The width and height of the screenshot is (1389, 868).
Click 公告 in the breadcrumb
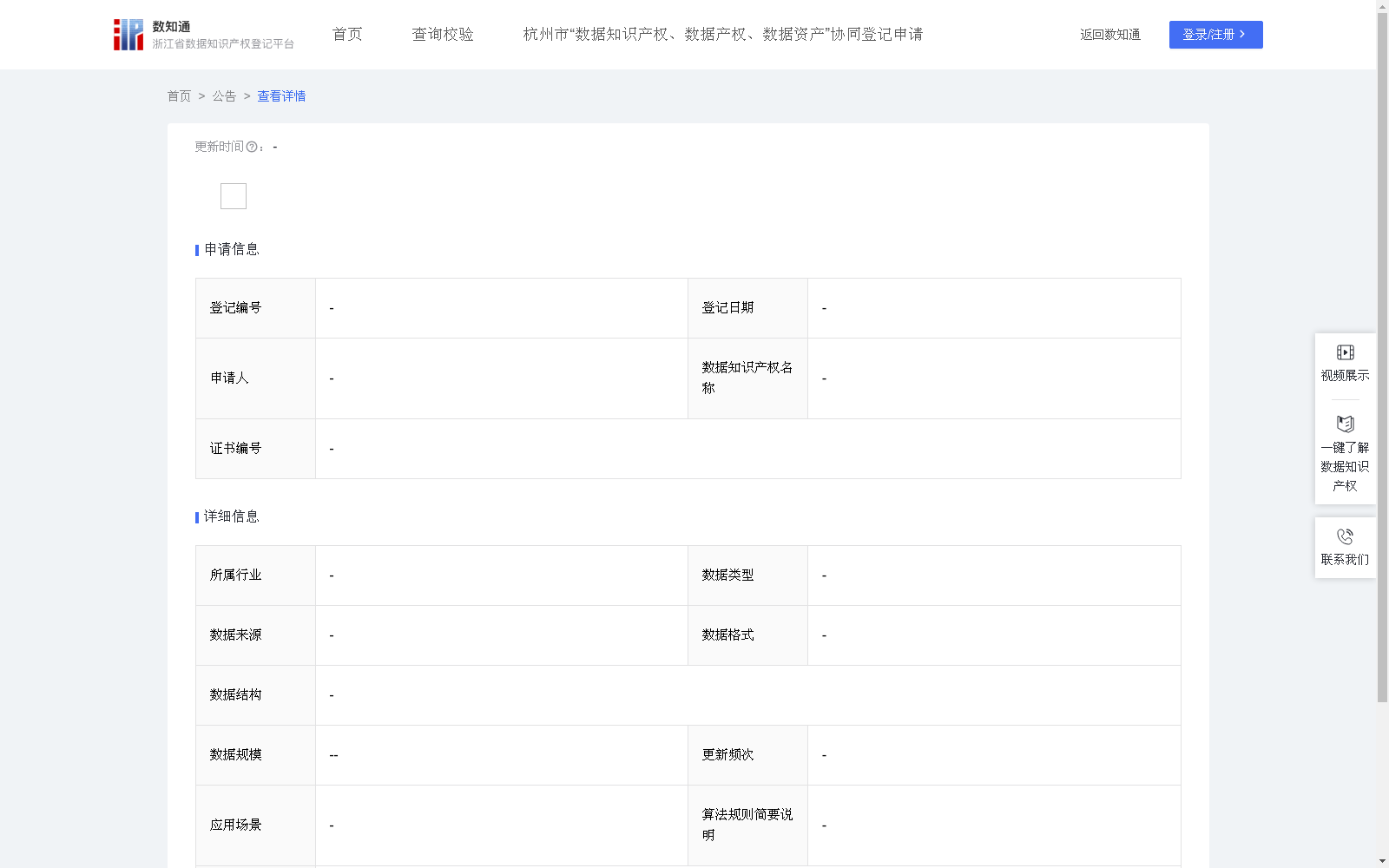[x=224, y=96]
